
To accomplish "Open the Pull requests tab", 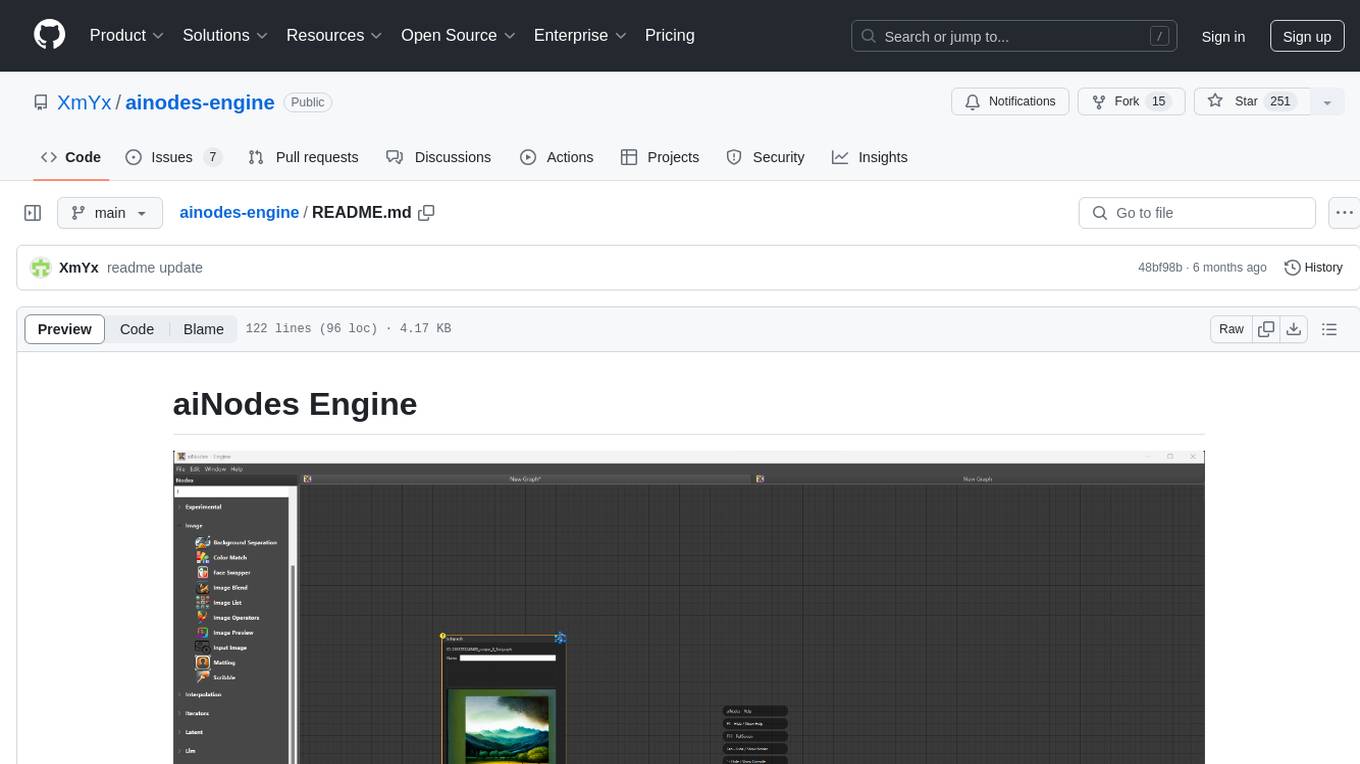I will pyautogui.click(x=303, y=157).
